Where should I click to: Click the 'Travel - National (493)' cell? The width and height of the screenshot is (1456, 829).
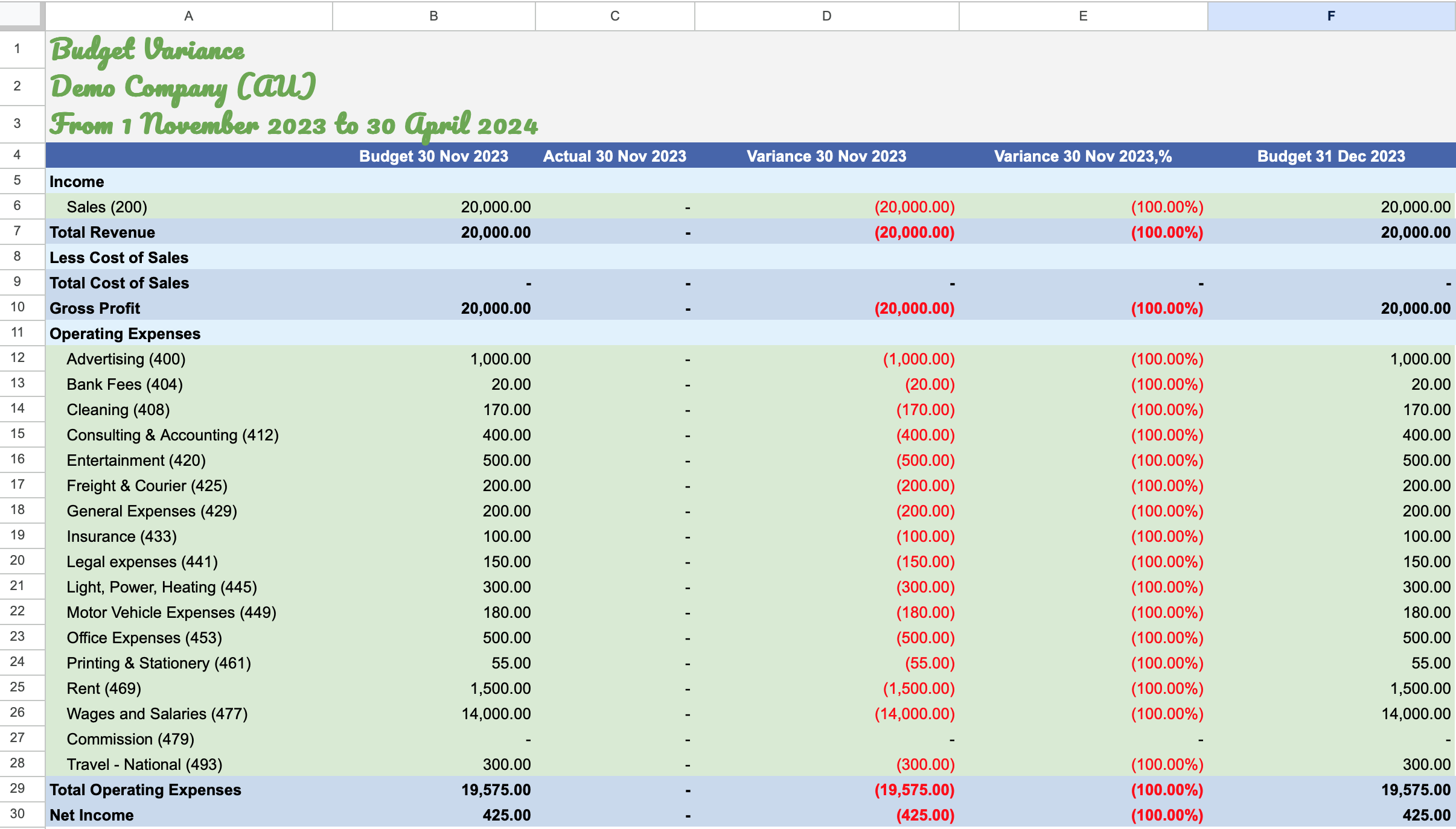(x=189, y=764)
